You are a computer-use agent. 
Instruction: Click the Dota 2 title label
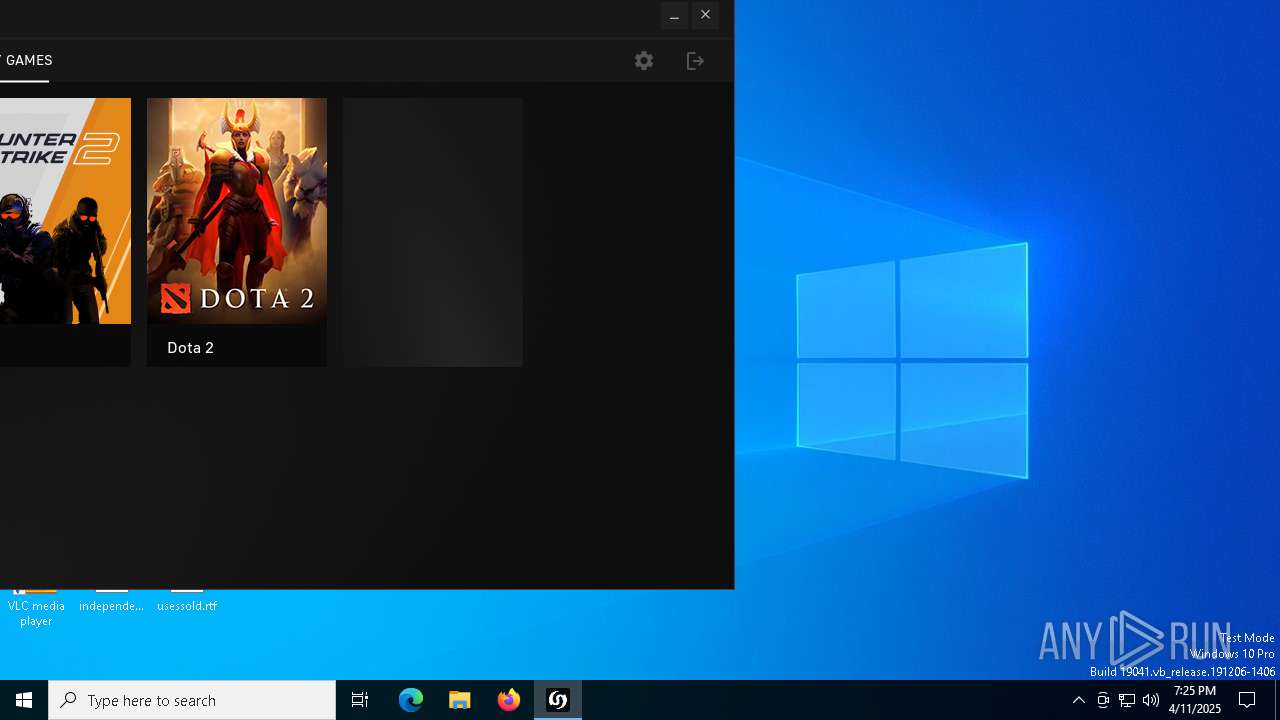[190, 348]
